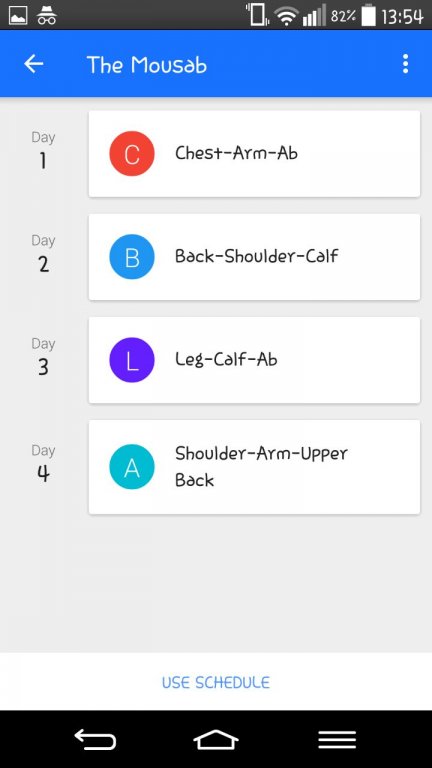
Task: Select the Day 3 label
Action: (x=43, y=357)
